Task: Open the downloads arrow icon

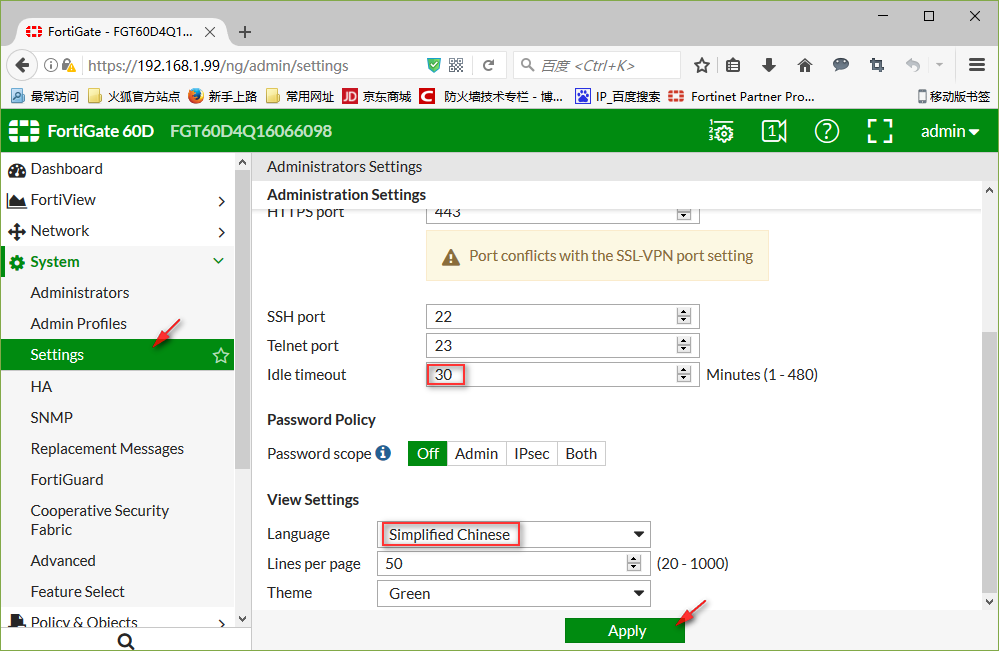Action: pyautogui.click(x=769, y=65)
